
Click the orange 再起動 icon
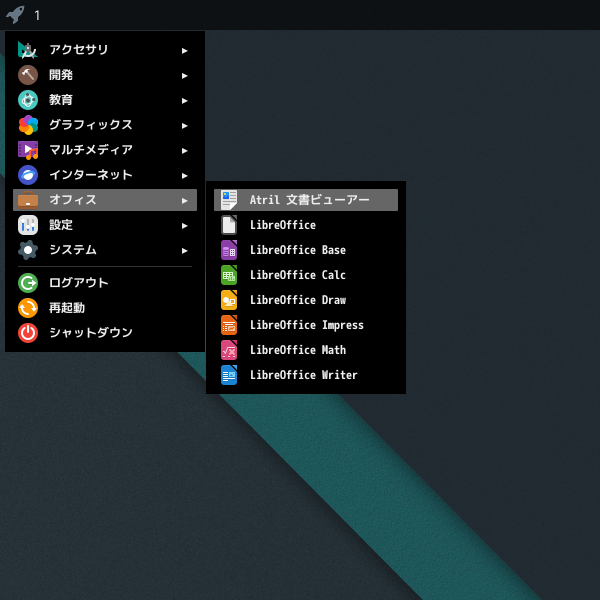(x=28, y=308)
